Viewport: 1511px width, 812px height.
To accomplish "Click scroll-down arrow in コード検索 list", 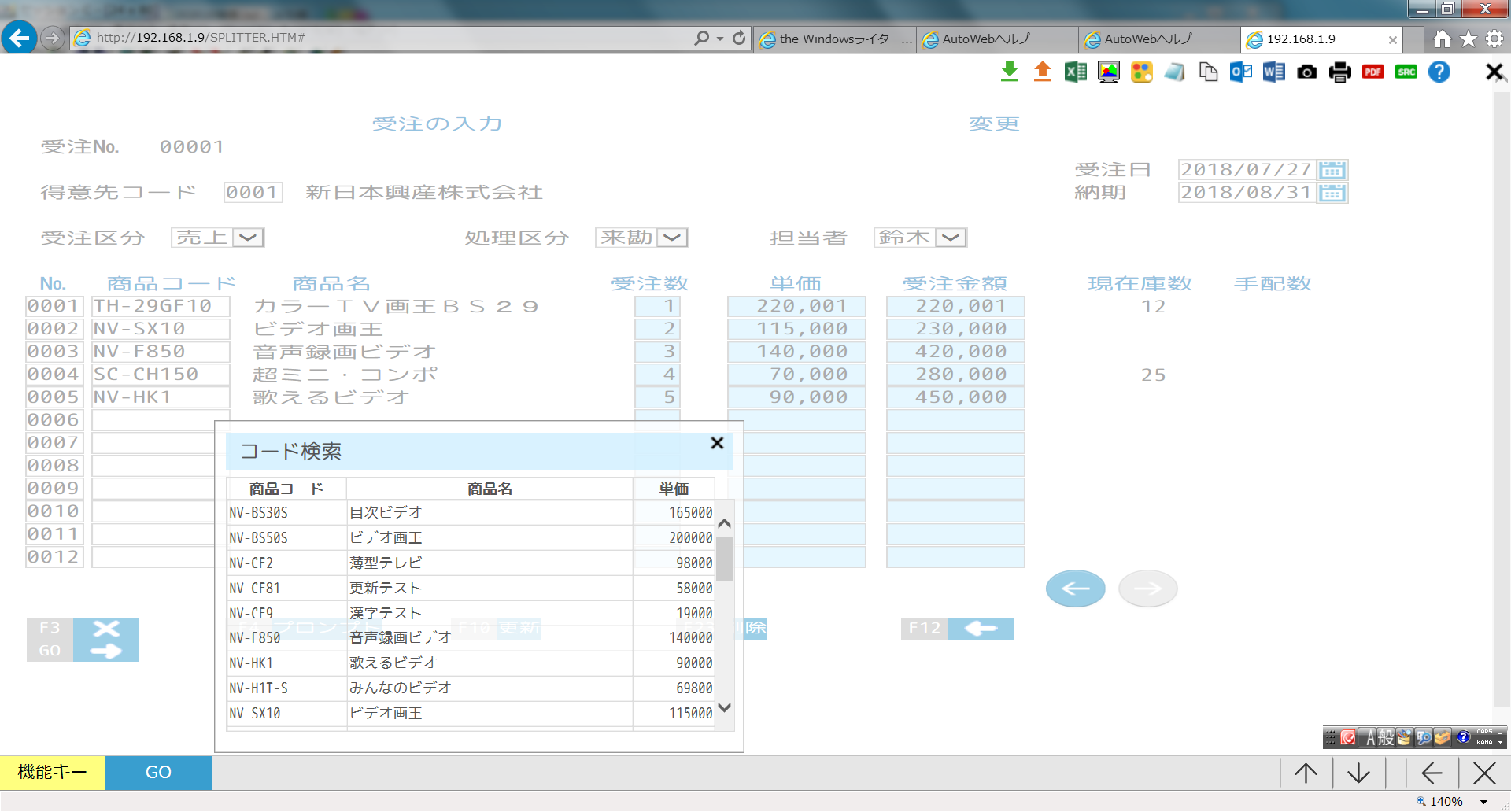I will tap(725, 707).
